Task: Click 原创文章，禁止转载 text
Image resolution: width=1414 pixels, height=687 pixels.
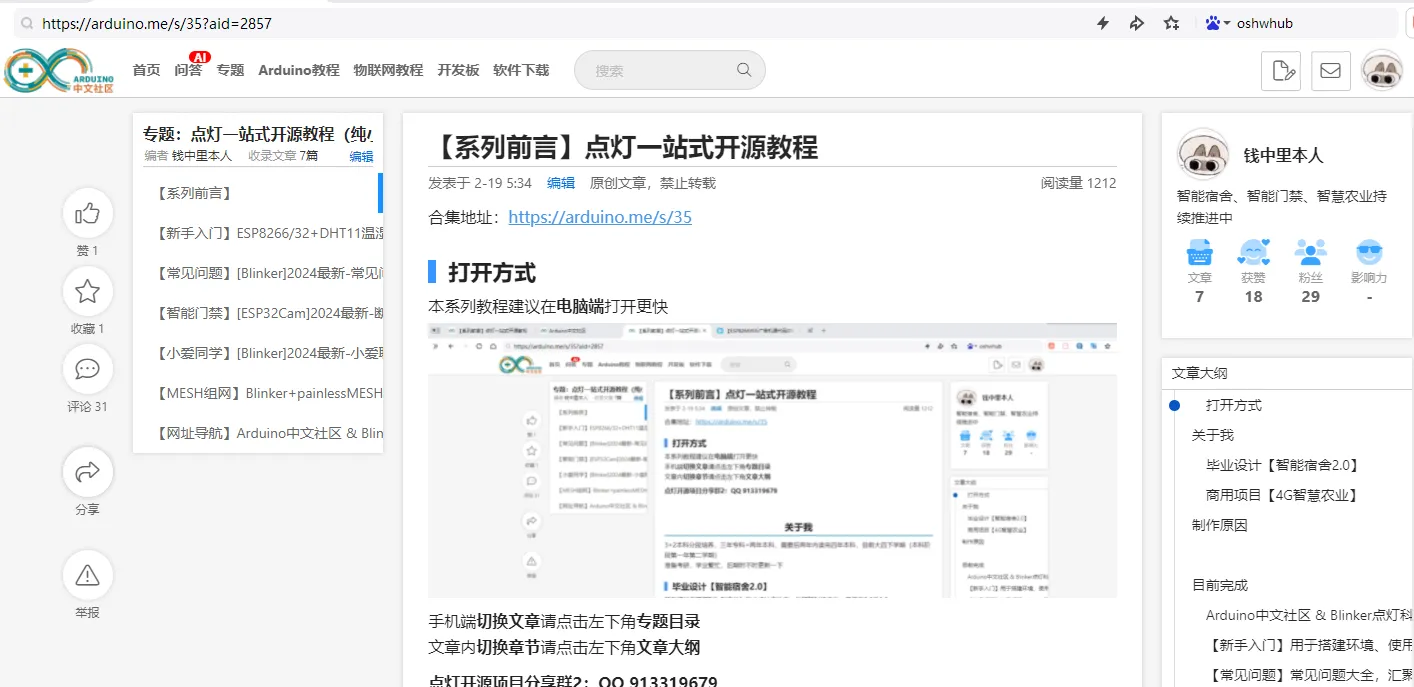Action: [x=653, y=183]
